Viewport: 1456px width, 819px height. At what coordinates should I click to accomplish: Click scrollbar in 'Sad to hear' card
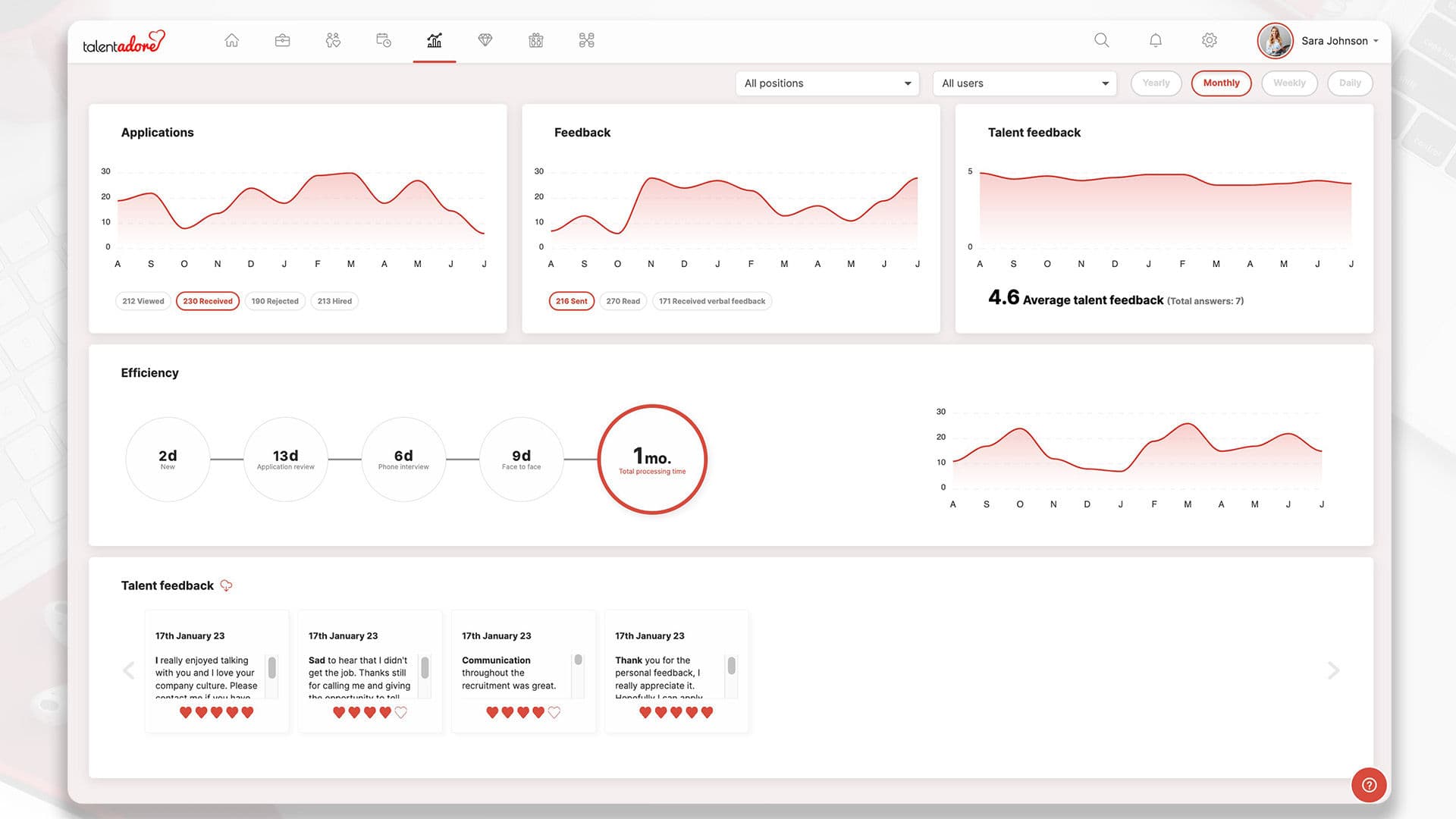(425, 667)
